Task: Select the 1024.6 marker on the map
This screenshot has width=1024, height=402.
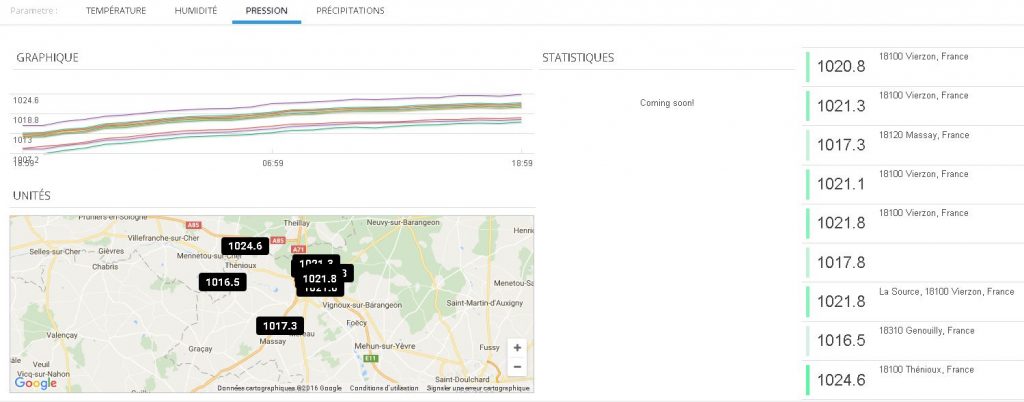Action: tap(244, 246)
